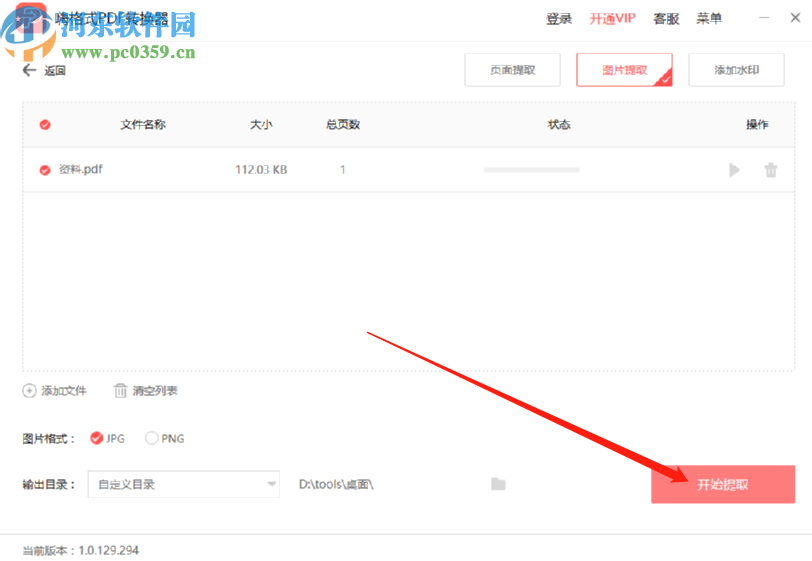This screenshot has height=561, width=812.
Task: Click the 状态 column header
Action: (x=559, y=125)
